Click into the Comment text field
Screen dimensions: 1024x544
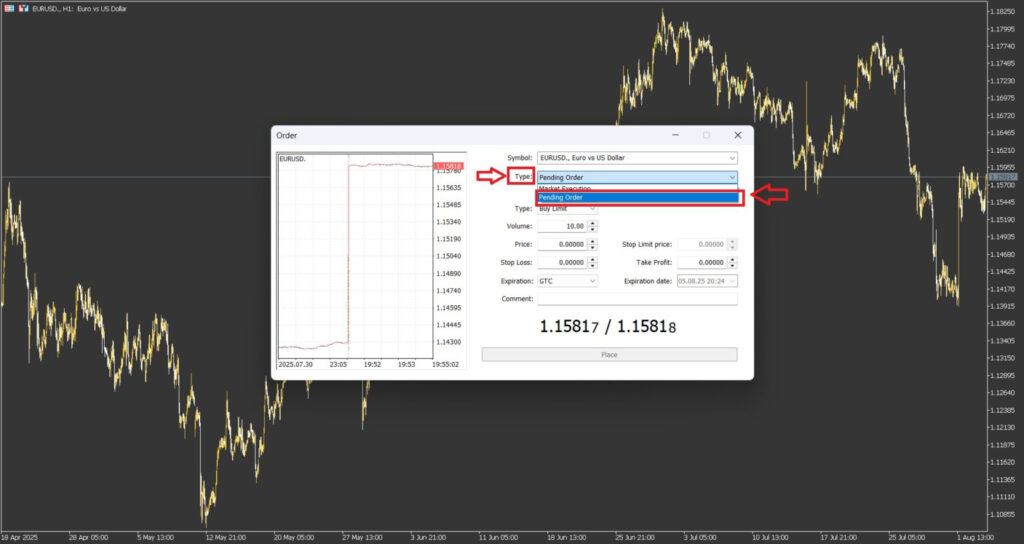click(x=637, y=299)
